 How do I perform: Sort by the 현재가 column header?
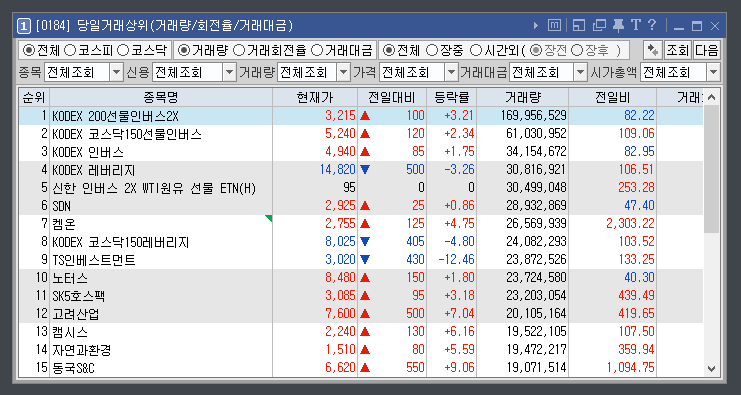pyautogui.click(x=315, y=98)
